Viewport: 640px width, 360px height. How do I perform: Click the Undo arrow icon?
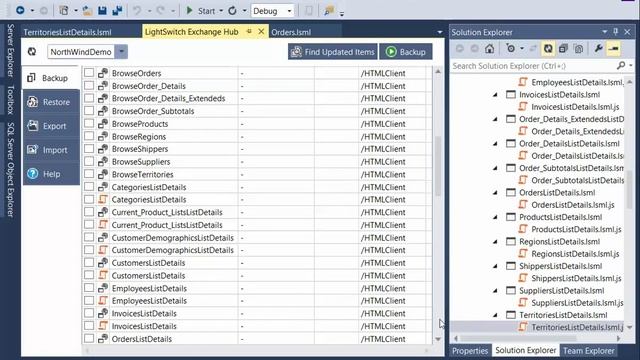(x=137, y=11)
